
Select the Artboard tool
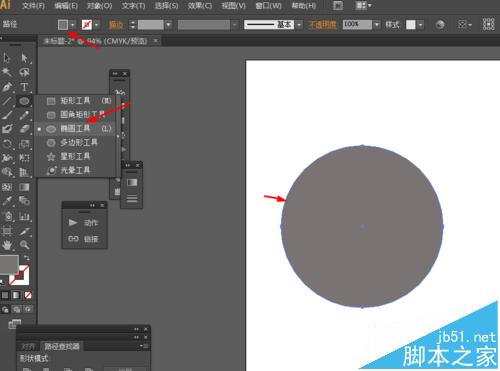pyautogui.click(x=7, y=231)
